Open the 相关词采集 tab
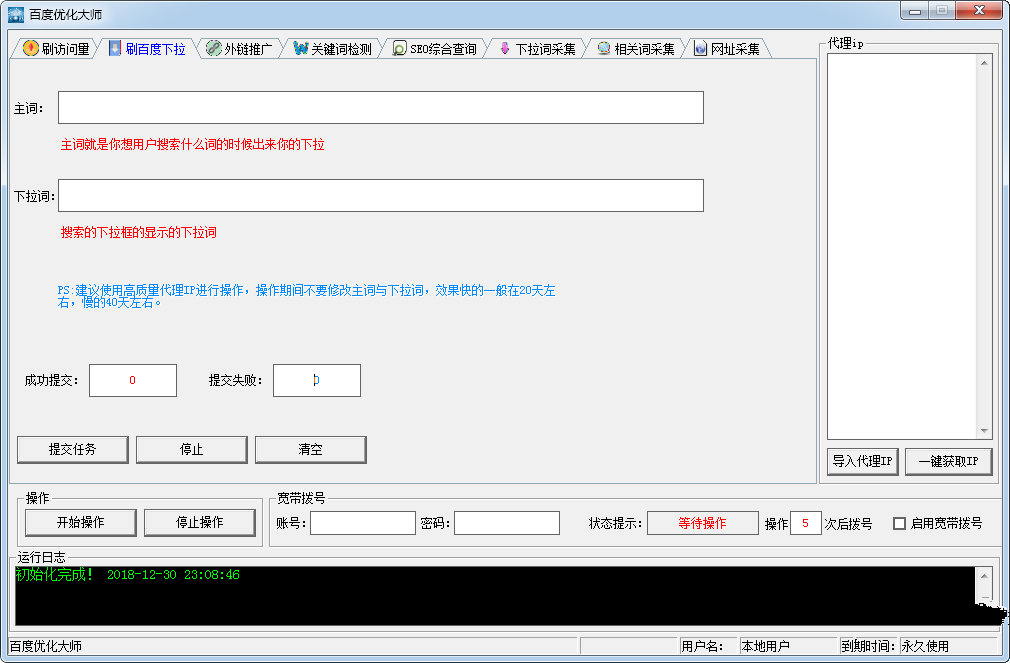1010x663 pixels. 636,49
